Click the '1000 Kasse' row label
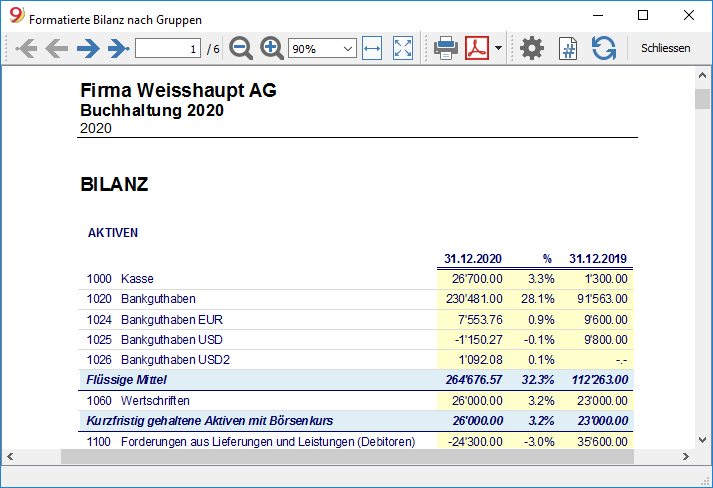 click(120, 278)
